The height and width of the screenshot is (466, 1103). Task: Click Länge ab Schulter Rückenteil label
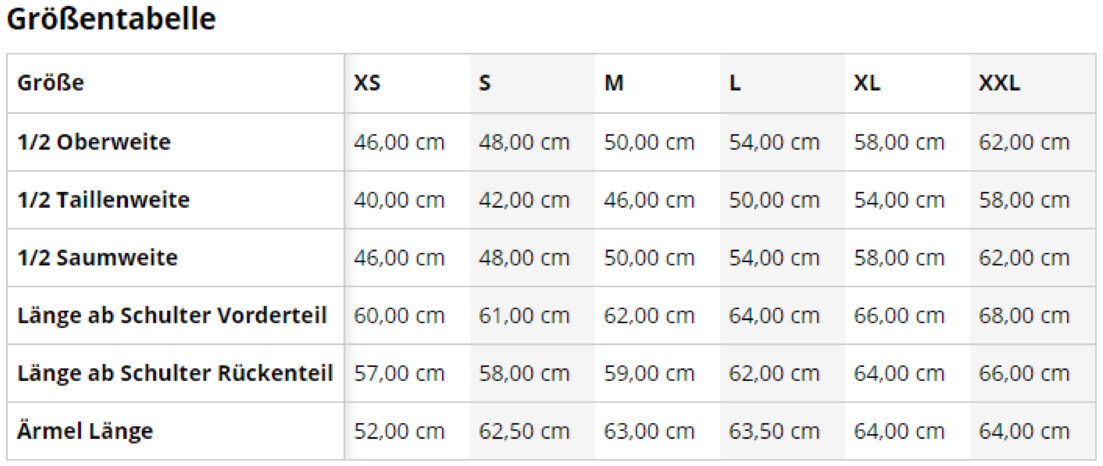pos(175,374)
